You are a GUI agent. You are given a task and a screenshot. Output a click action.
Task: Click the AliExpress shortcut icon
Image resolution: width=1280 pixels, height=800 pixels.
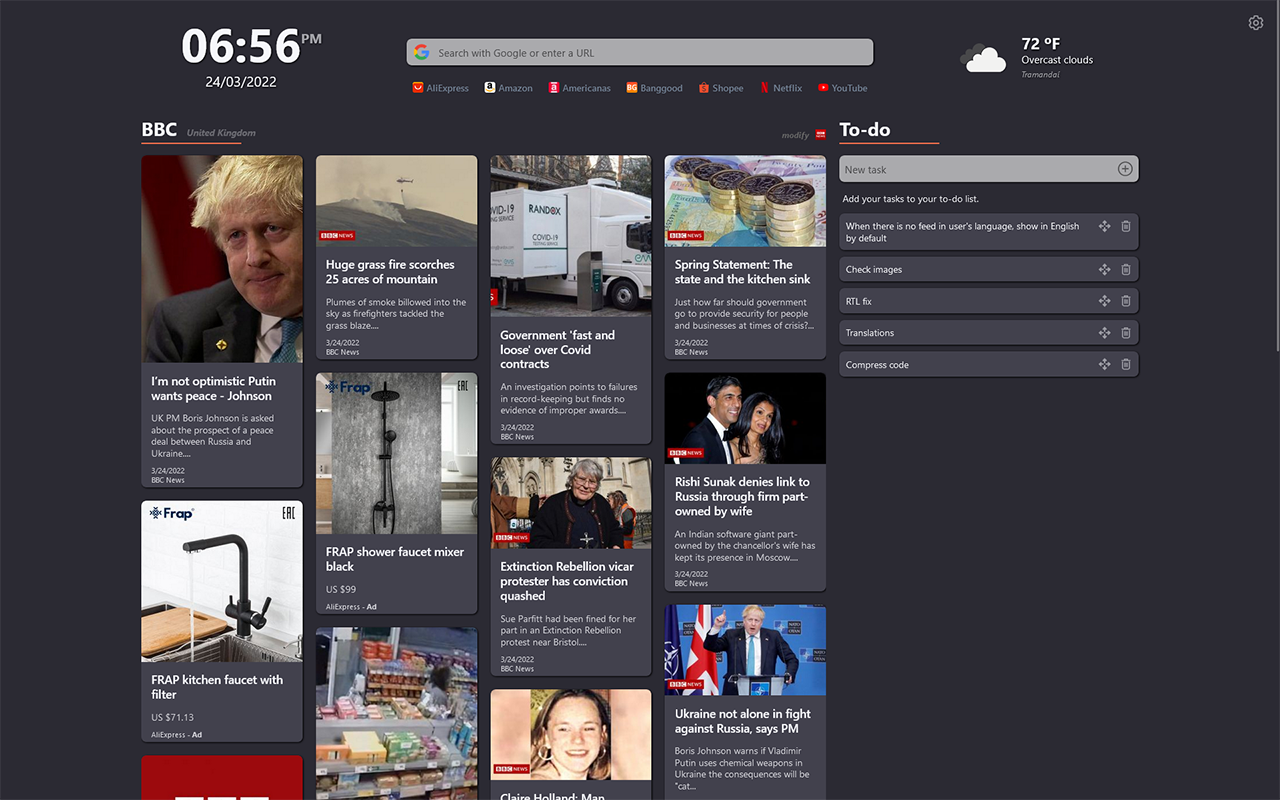418,88
